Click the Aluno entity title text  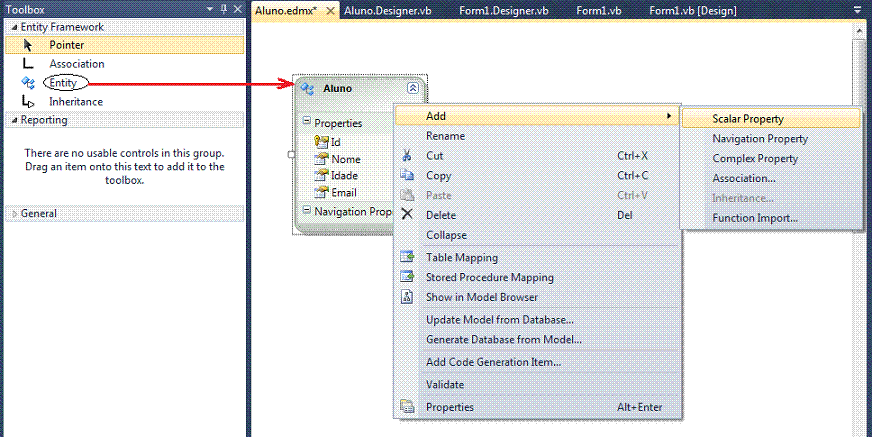coord(338,88)
